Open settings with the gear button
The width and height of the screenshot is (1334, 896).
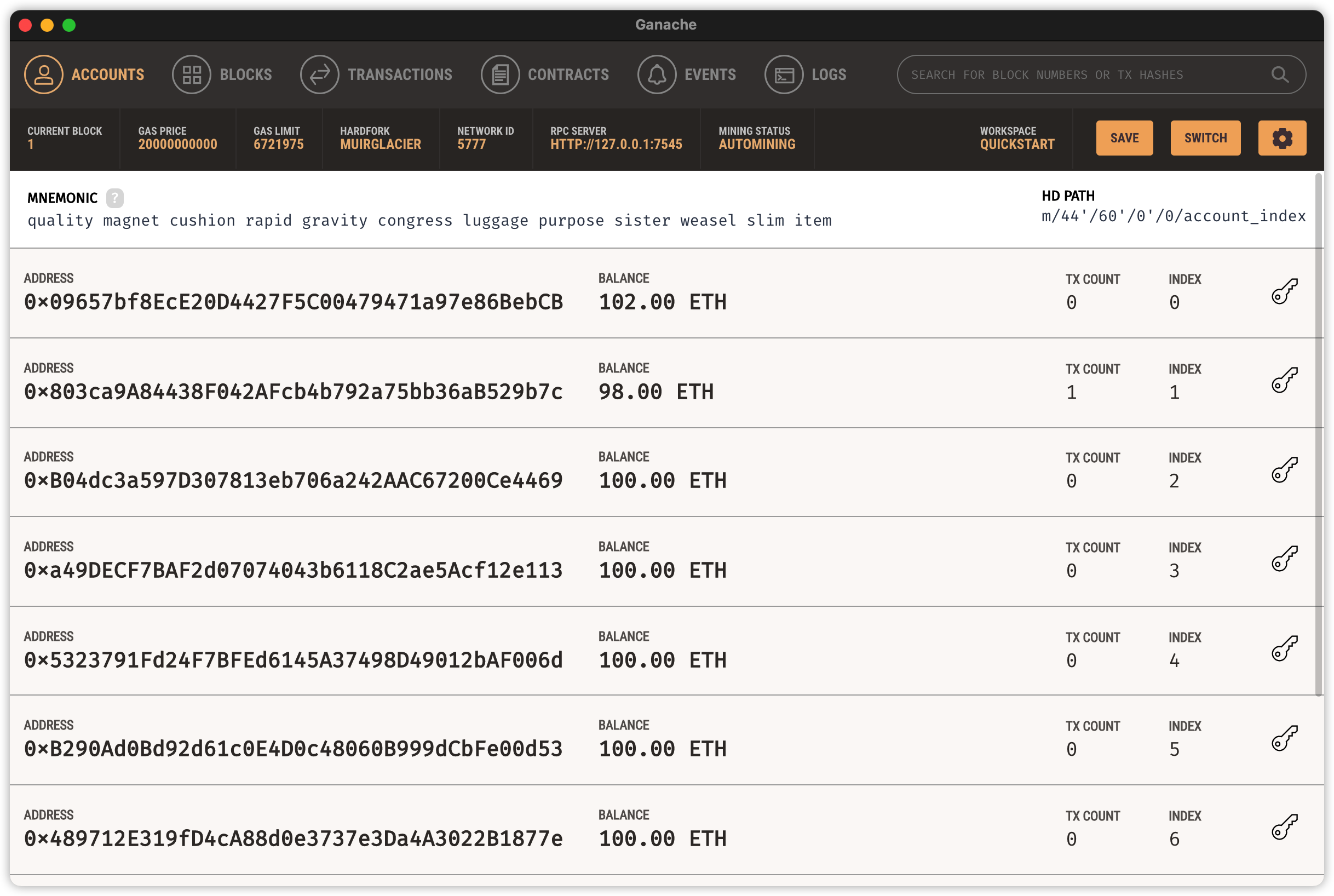(1281, 137)
